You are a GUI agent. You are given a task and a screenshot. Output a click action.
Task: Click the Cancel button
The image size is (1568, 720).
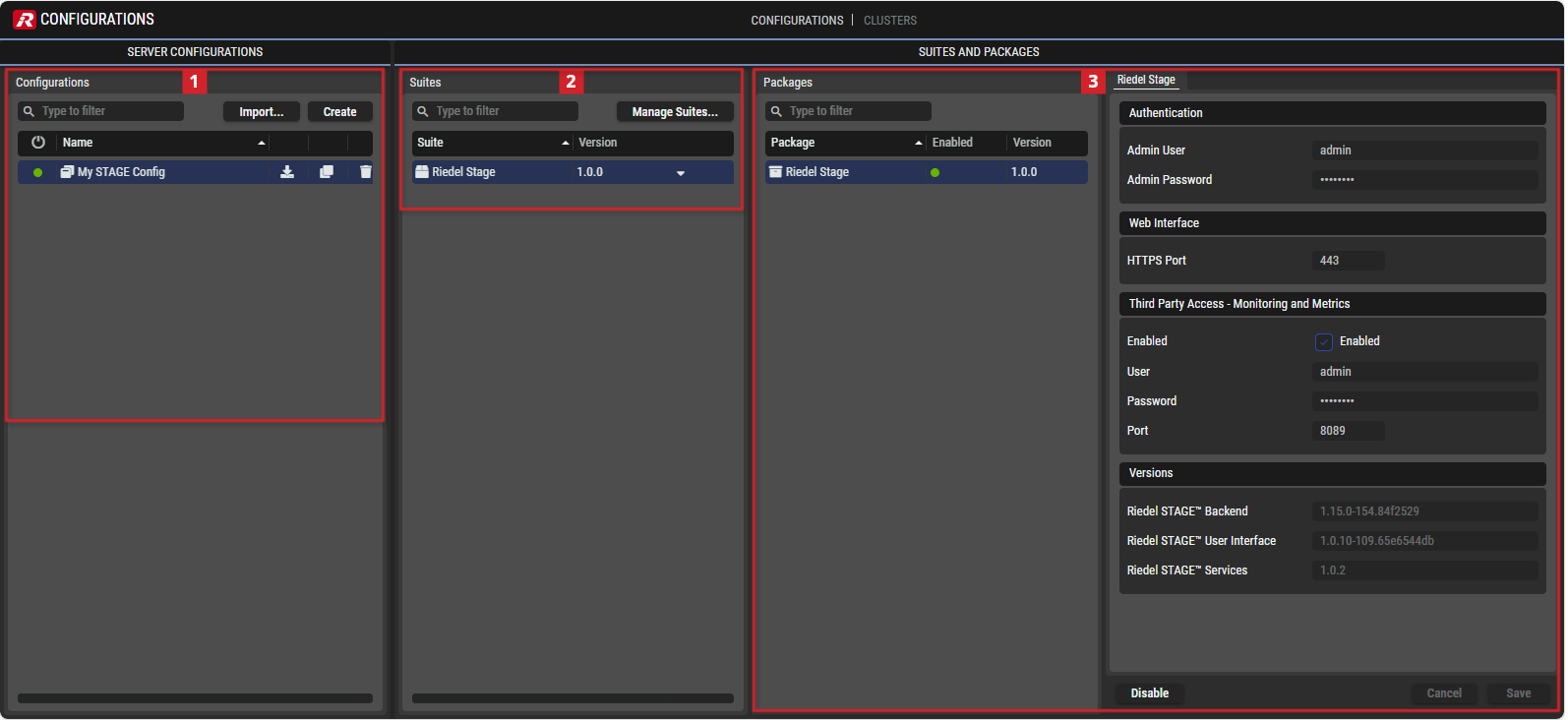1444,693
